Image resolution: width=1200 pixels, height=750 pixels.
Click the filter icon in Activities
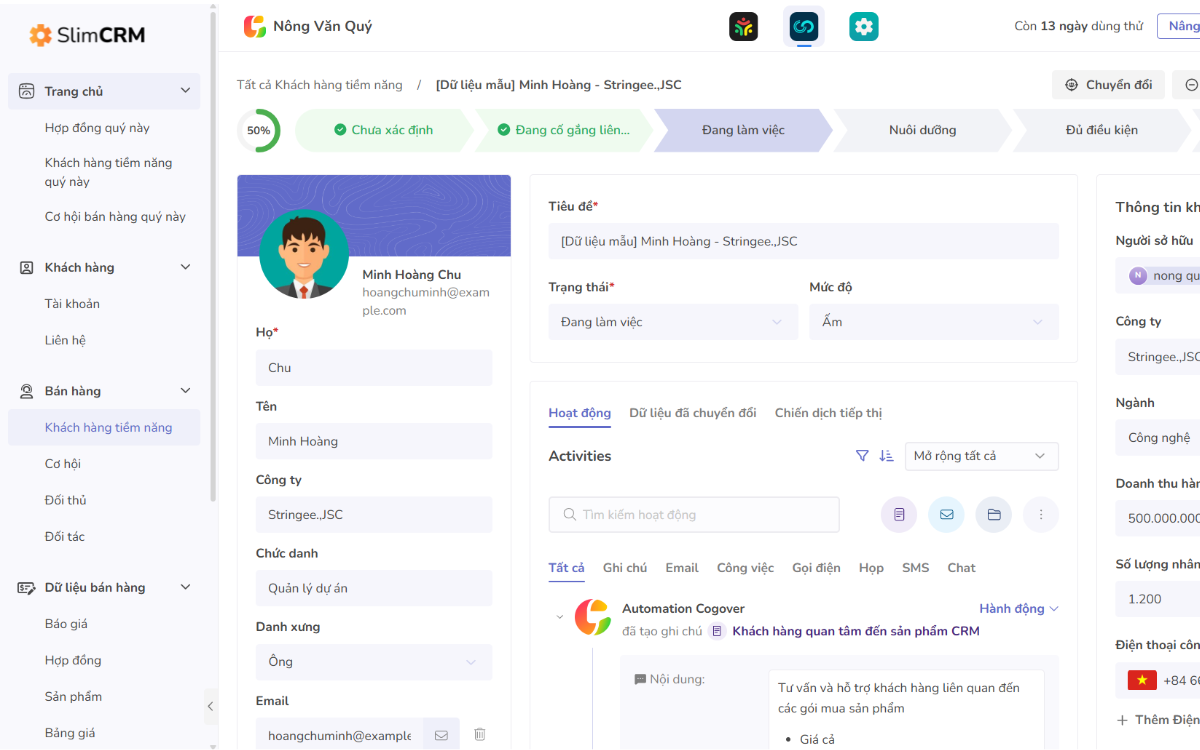coord(862,456)
